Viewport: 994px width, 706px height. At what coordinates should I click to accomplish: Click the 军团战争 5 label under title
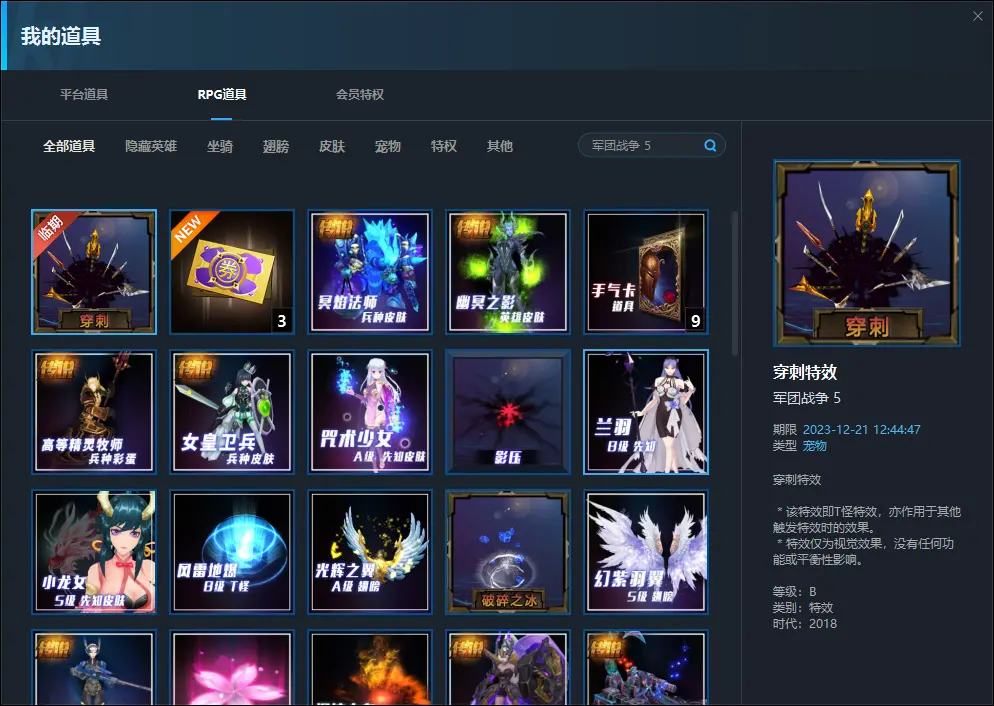click(806, 398)
